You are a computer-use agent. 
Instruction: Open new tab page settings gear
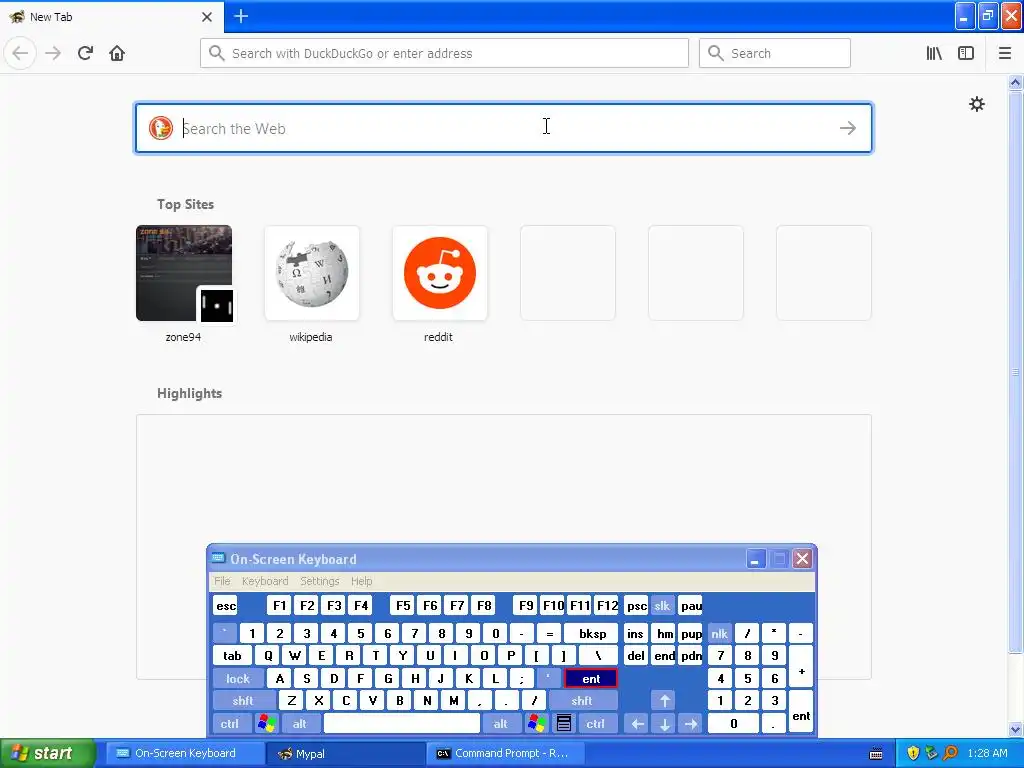point(976,104)
